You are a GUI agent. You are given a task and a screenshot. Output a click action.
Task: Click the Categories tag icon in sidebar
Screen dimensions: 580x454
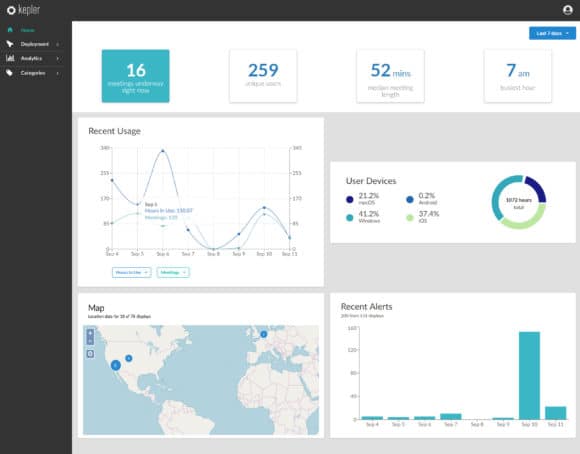tap(10, 73)
